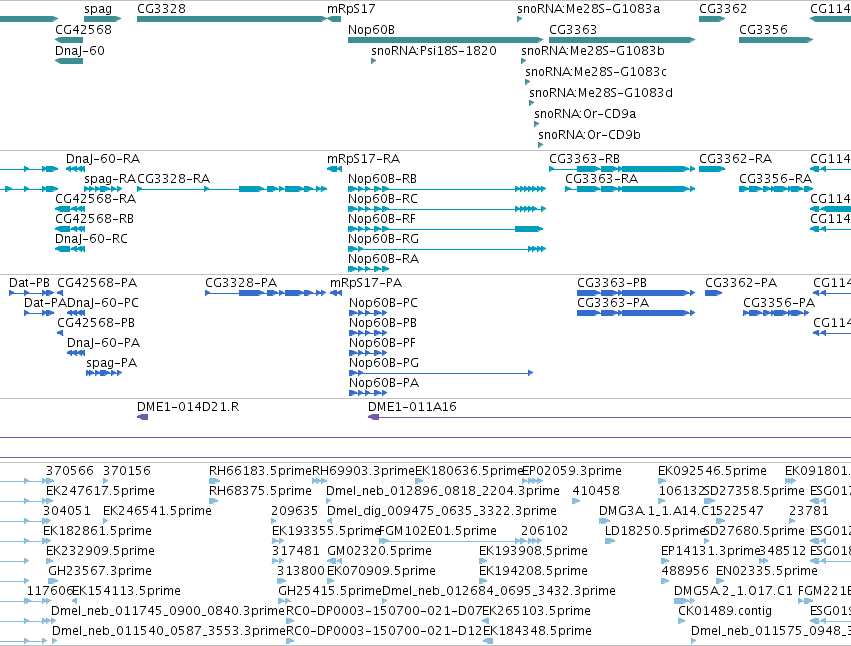Select the CG3356 gene label
Viewport: 851px width, 646px height.
[763, 29]
